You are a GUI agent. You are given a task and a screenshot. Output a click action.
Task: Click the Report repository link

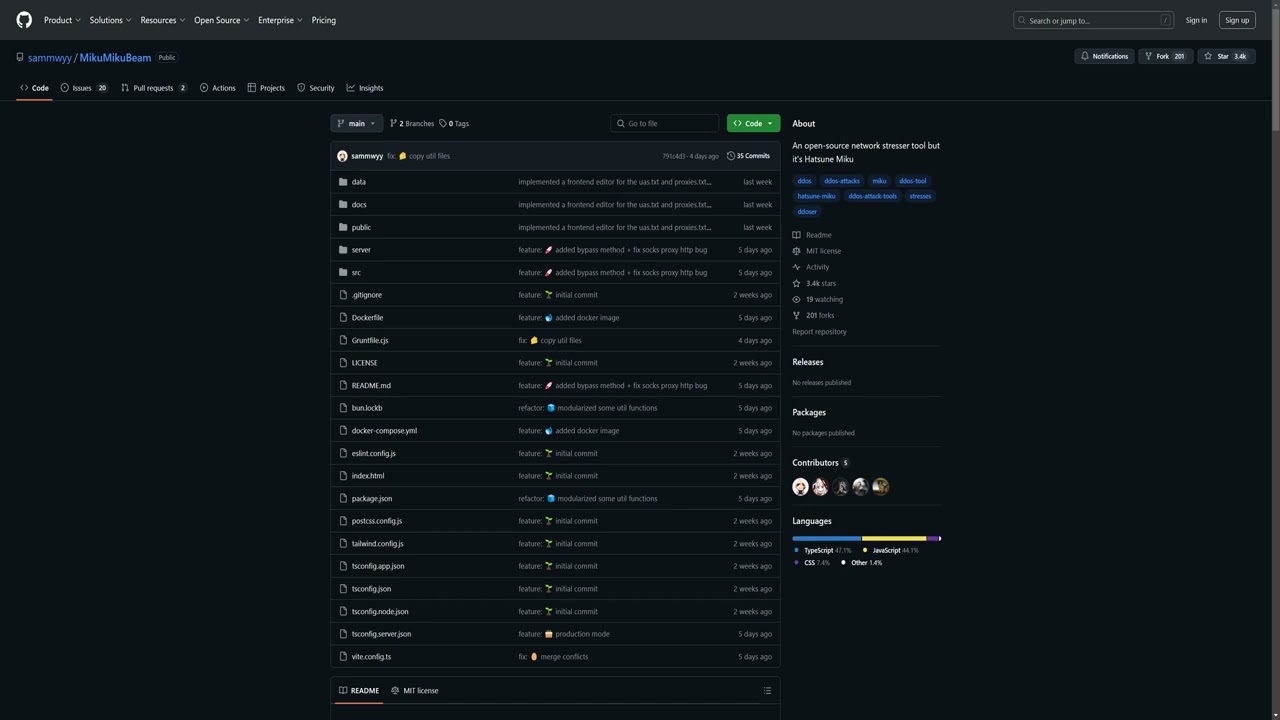point(819,332)
